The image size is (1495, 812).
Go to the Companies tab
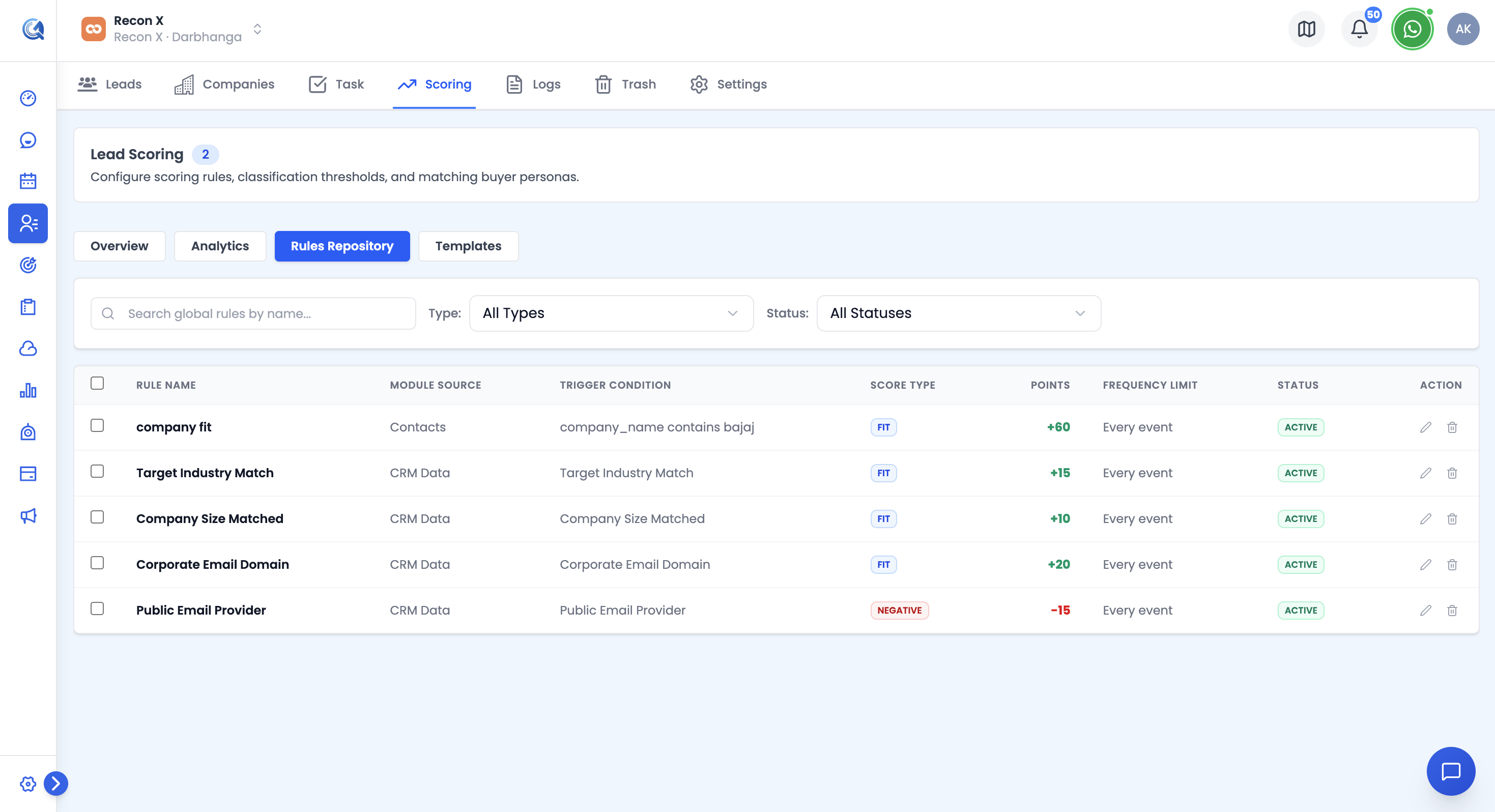tap(224, 84)
